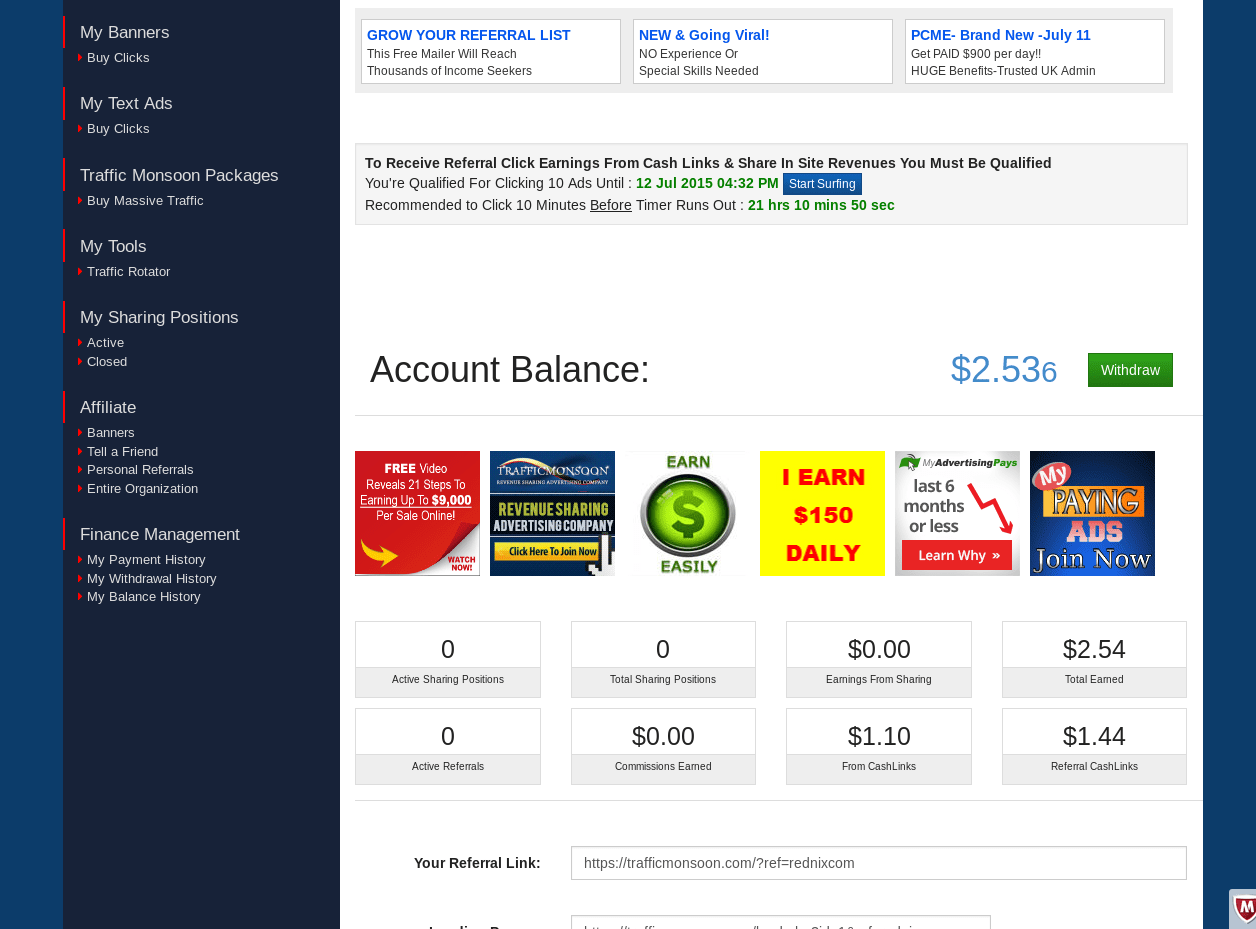1256x929 pixels.
Task: Select the Traffic Monsoon Packages heading
Action: [x=179, y=175]
